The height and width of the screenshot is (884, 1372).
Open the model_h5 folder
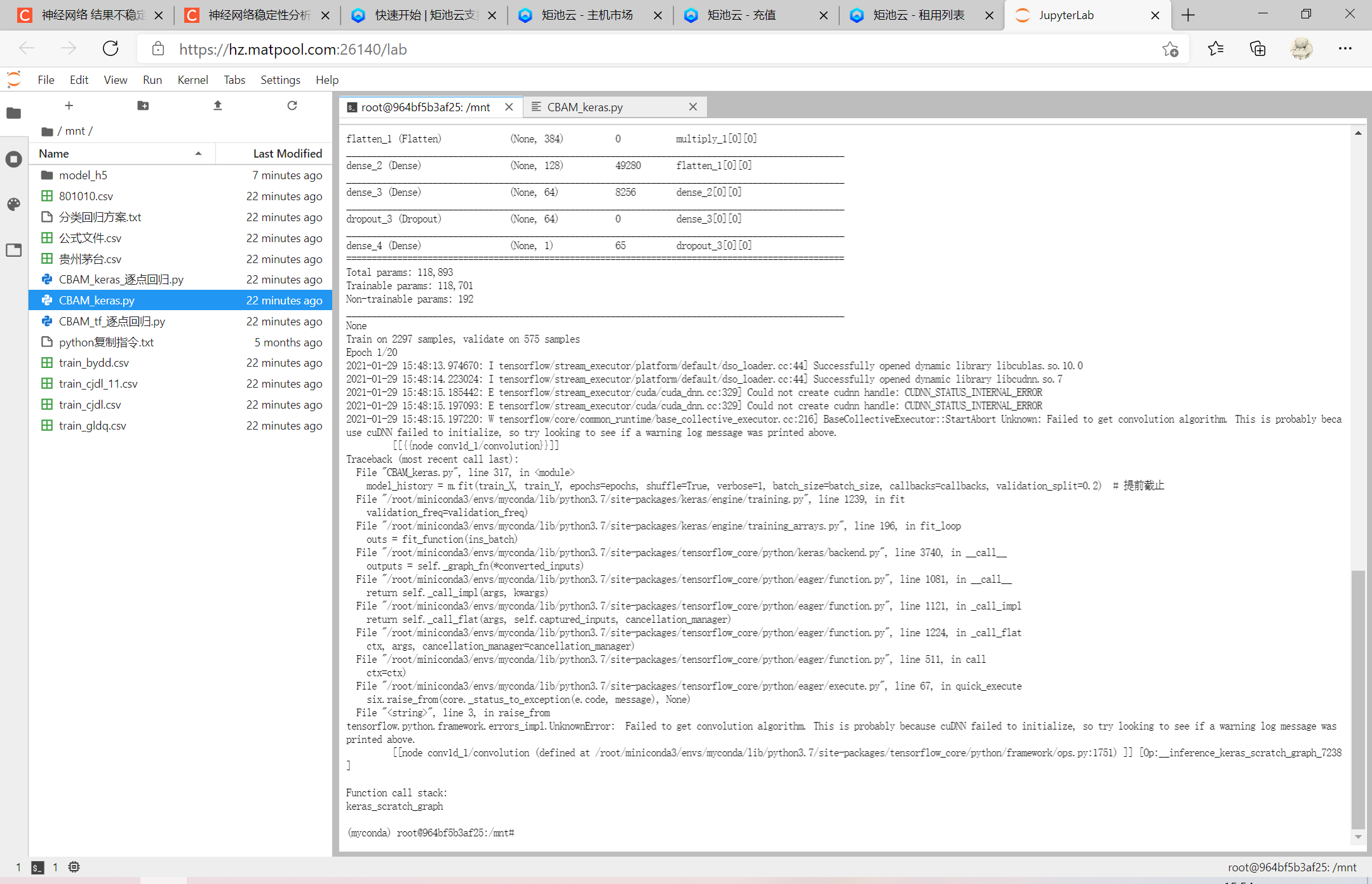click(x=83, y=175)
